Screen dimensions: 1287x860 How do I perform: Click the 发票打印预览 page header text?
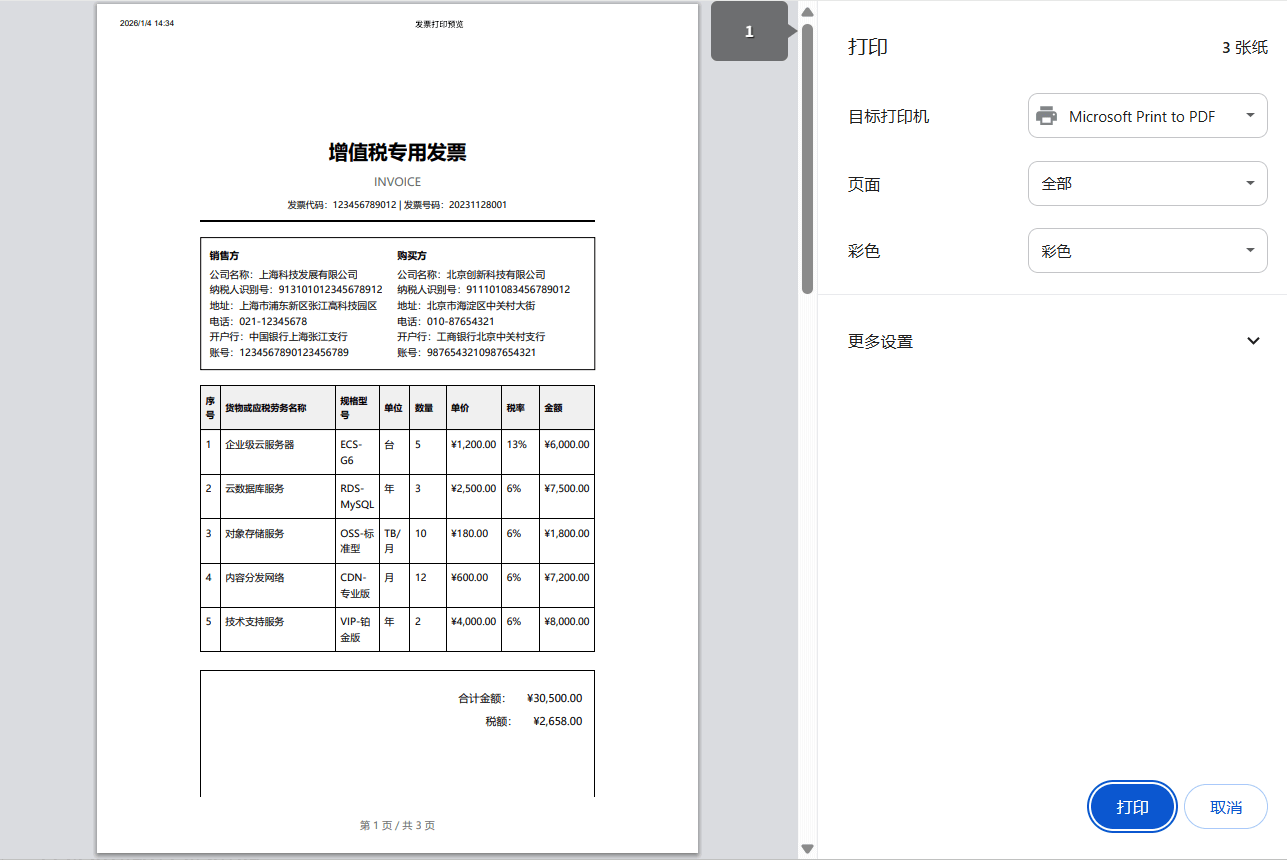coord(439,24)
